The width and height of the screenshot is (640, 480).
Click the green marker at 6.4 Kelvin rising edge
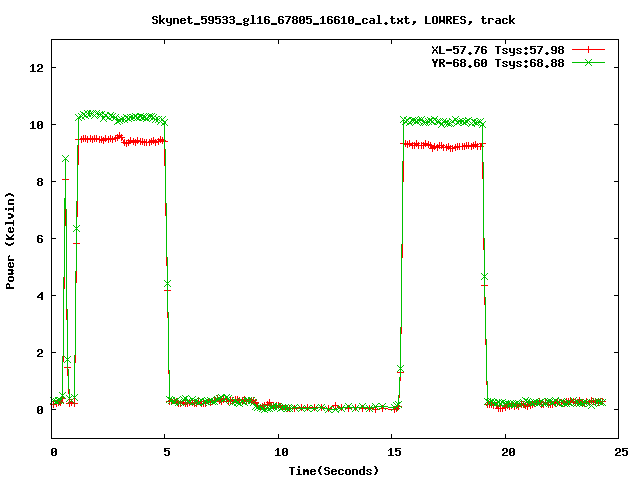coord(76,229)
